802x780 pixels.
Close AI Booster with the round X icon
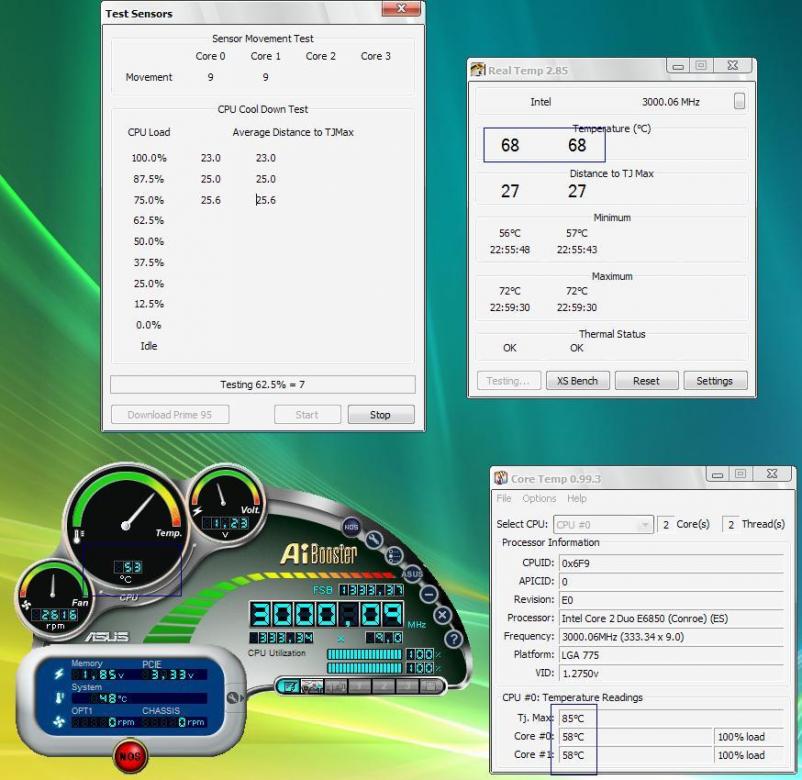point(443,615)
